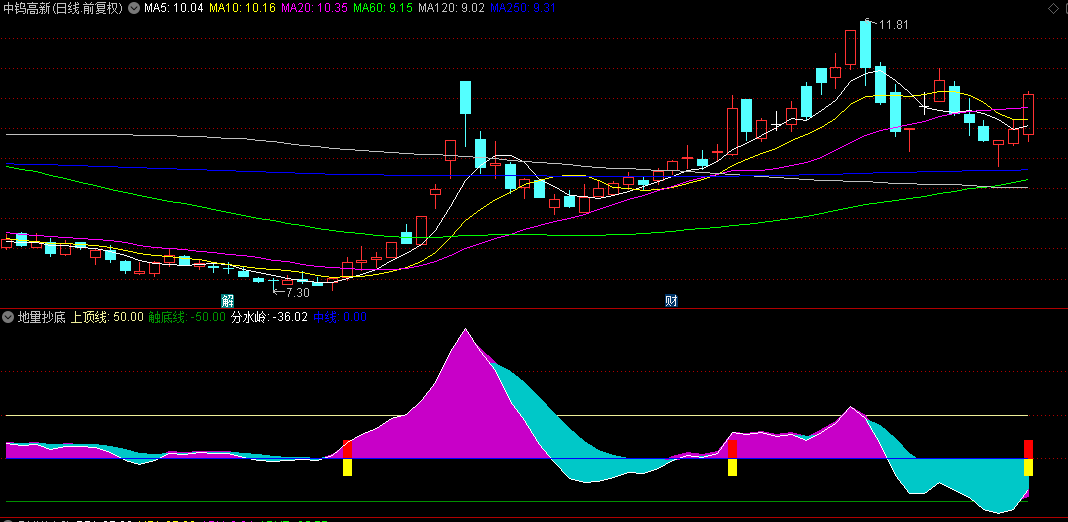The image size is (1068, 522).
Task: Click the 地量抄底 indicator name
Action: coord(42,317)
